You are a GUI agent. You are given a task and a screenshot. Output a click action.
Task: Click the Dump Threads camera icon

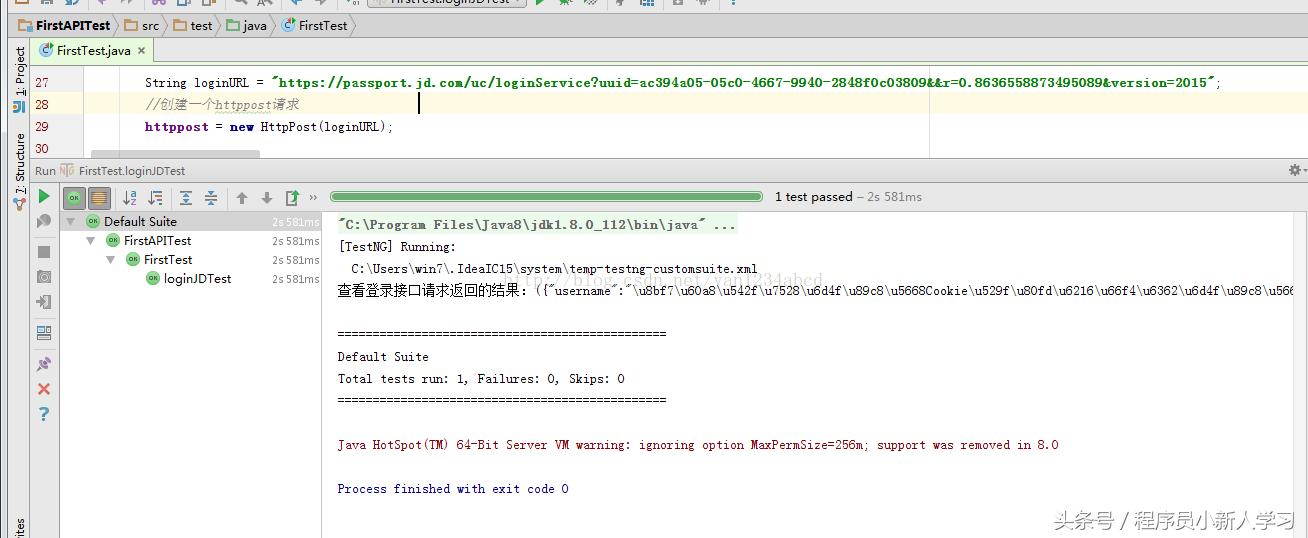pos(43,276)
